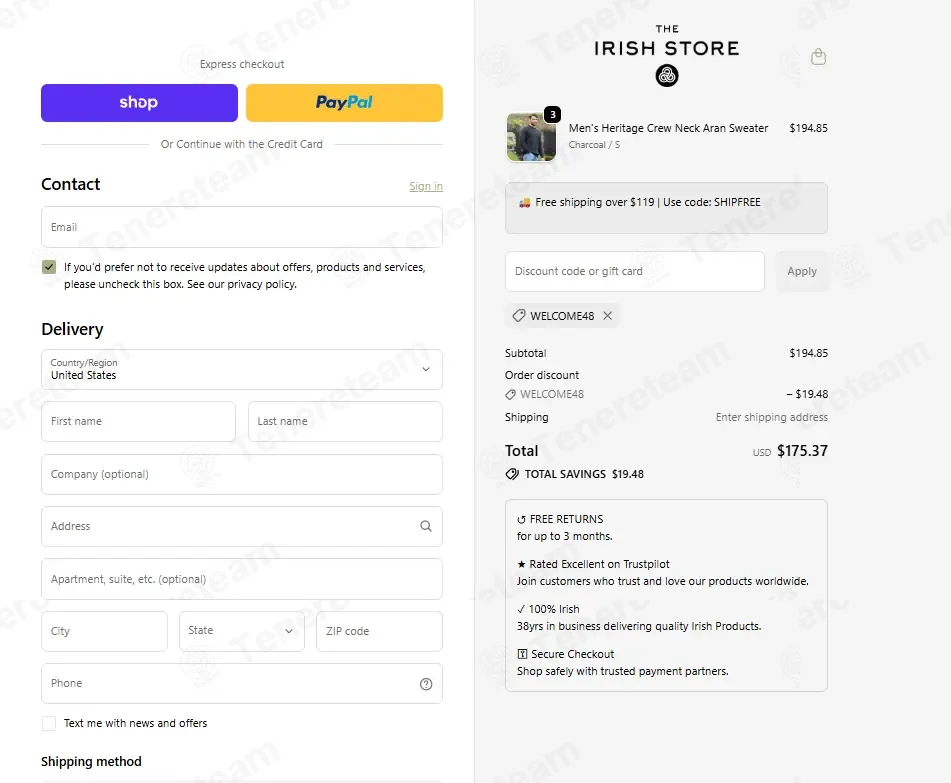951x783 pixels.
Task: Click the 100% Irish checkmark icon
Action: pos(521,609)
